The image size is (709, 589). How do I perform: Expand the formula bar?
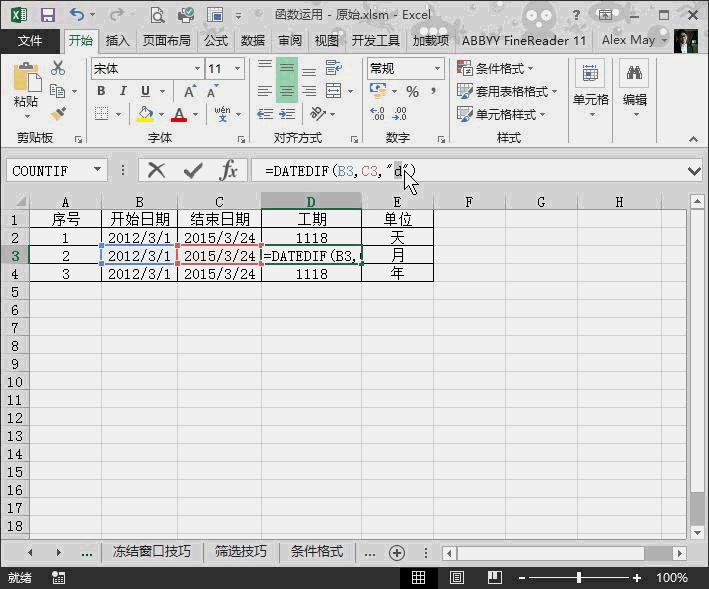[694, 171]
